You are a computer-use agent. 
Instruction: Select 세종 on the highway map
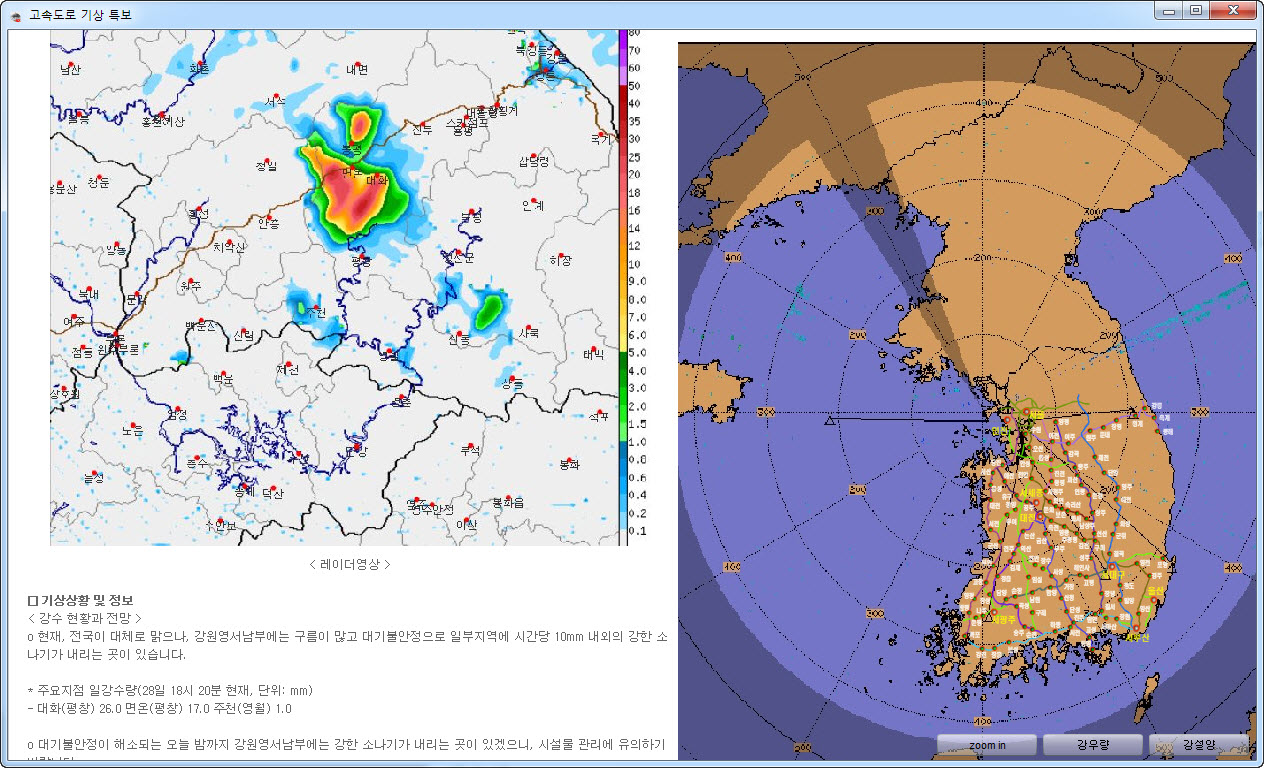[1030, 493]
